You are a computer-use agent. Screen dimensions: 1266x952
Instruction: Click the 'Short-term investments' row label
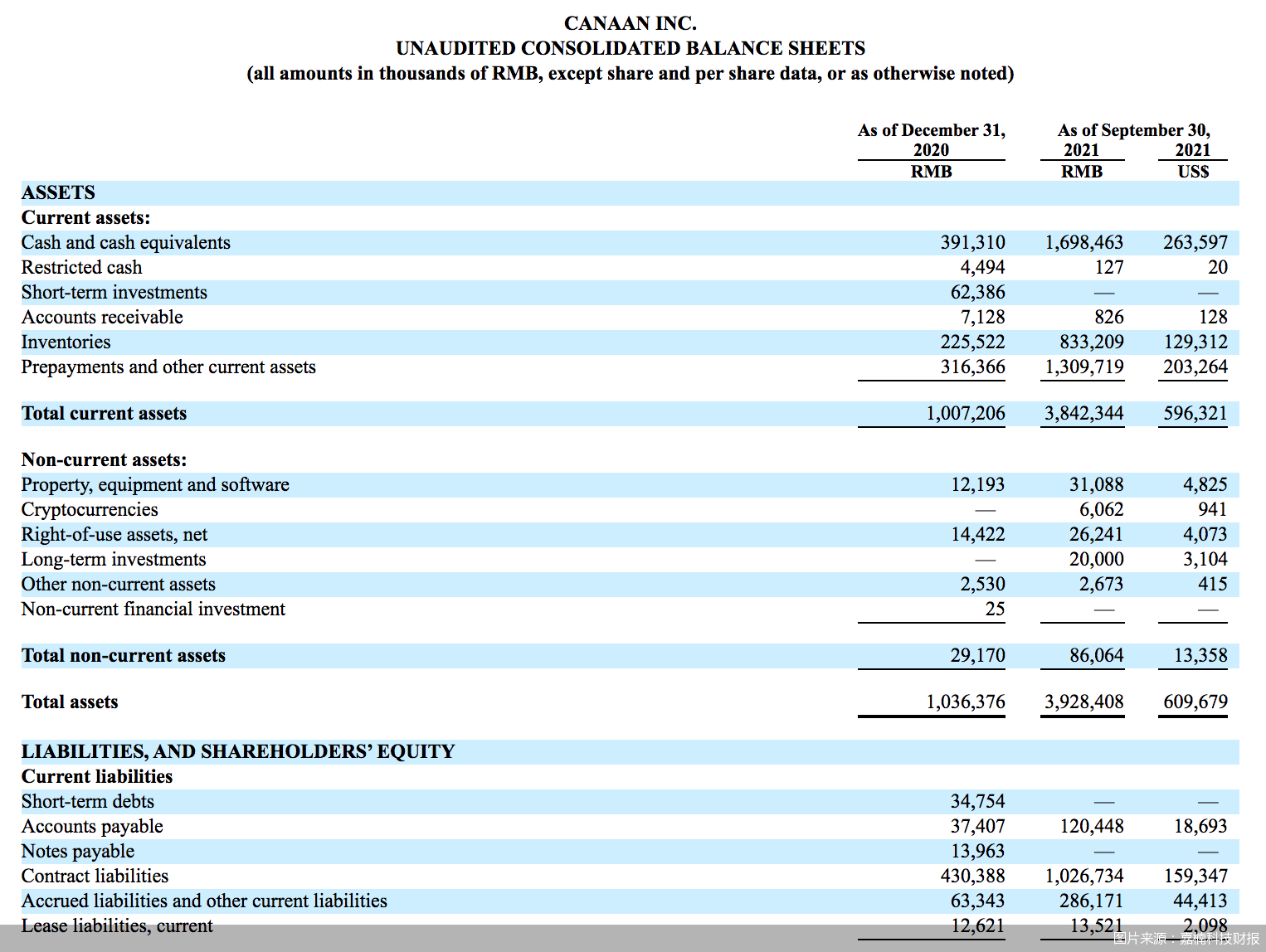click(114, 292)
